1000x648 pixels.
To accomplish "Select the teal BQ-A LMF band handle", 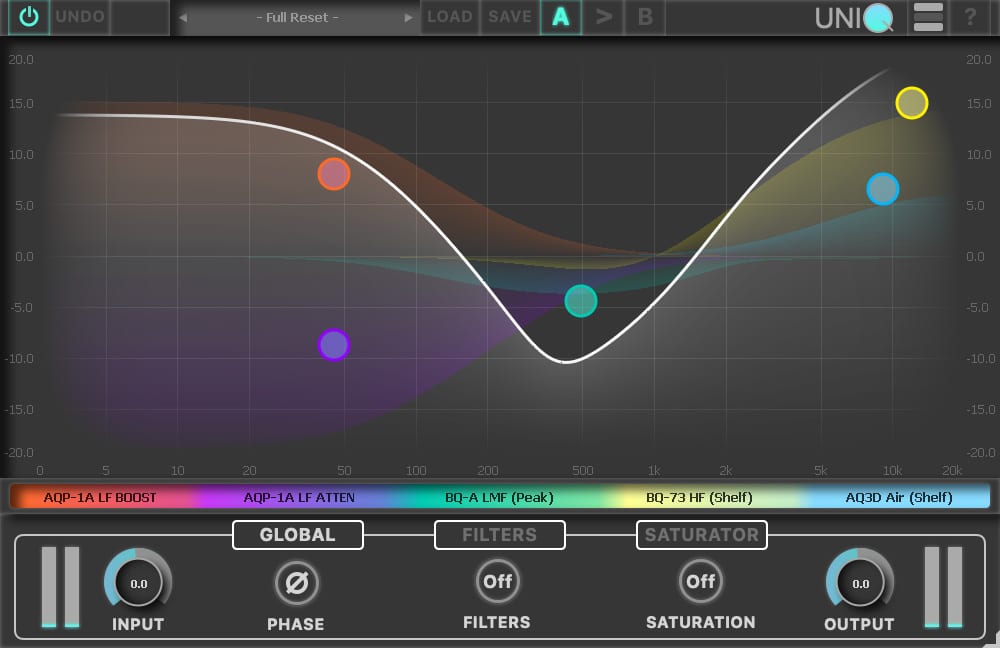I will pyautogui.click(x=581, y=300).
